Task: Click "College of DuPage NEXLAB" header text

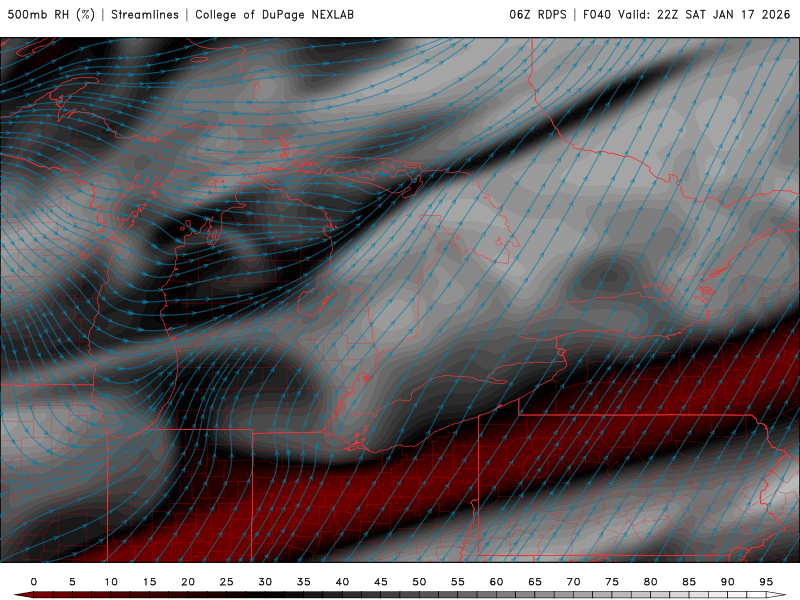Action: tap(274, 15)
